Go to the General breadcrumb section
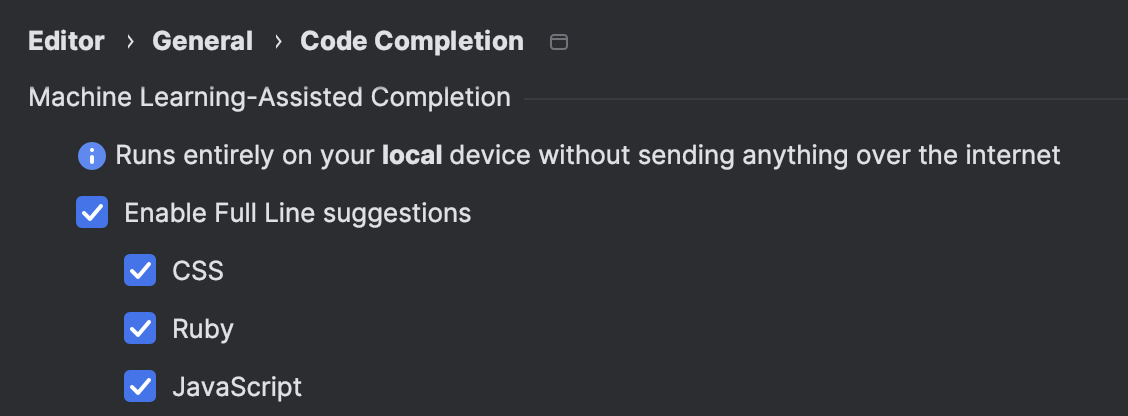Viewport: 1128px width, 416px height. [x=202, y=41]
